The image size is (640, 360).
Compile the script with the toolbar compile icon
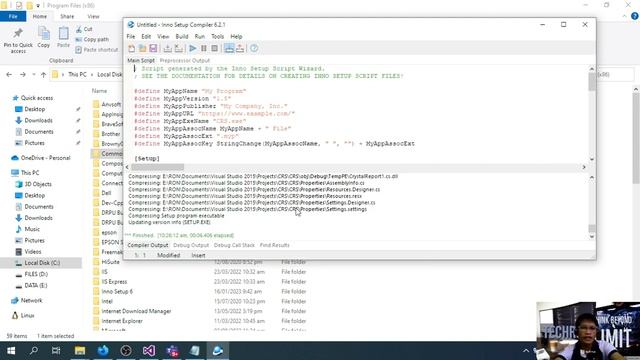pos(167,49)
